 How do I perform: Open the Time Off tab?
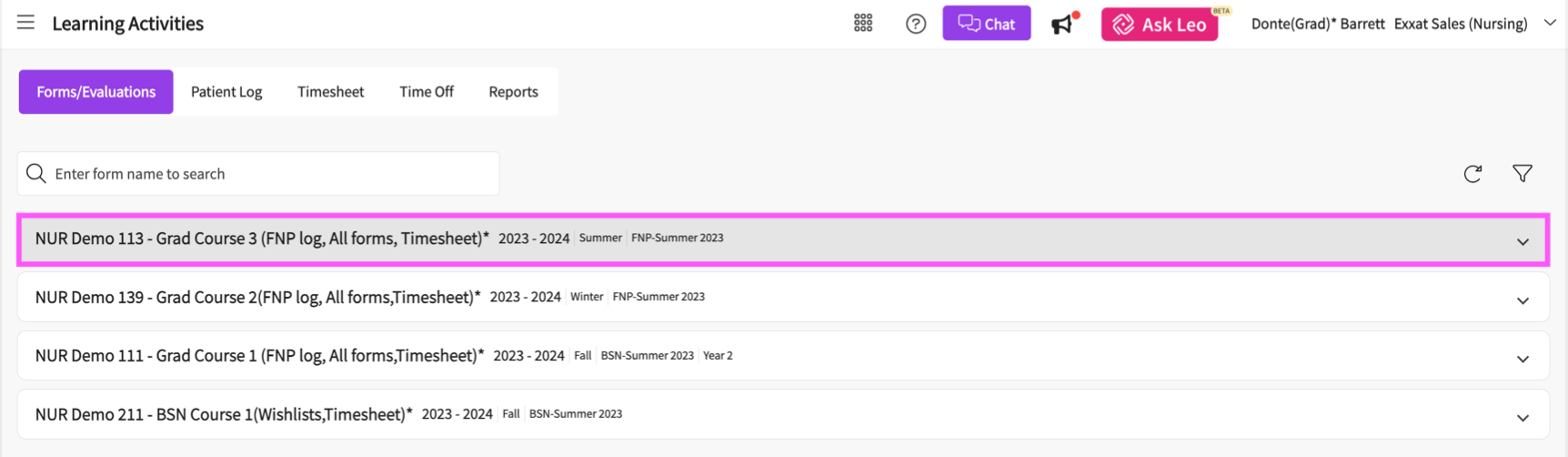point(426,92)
